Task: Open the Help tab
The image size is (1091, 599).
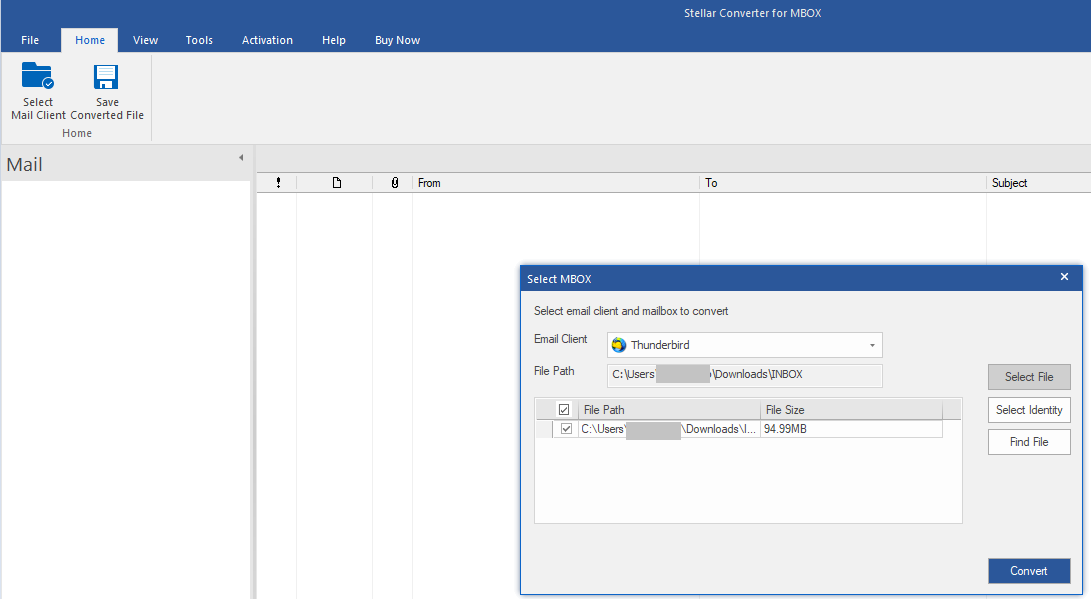Action: [334, 40]
